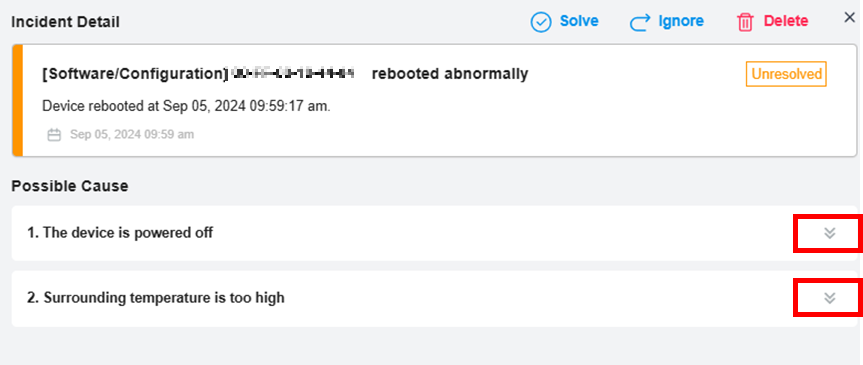Click the gray "Sep 05, 2024 09:59 am" timestamp

132,134
